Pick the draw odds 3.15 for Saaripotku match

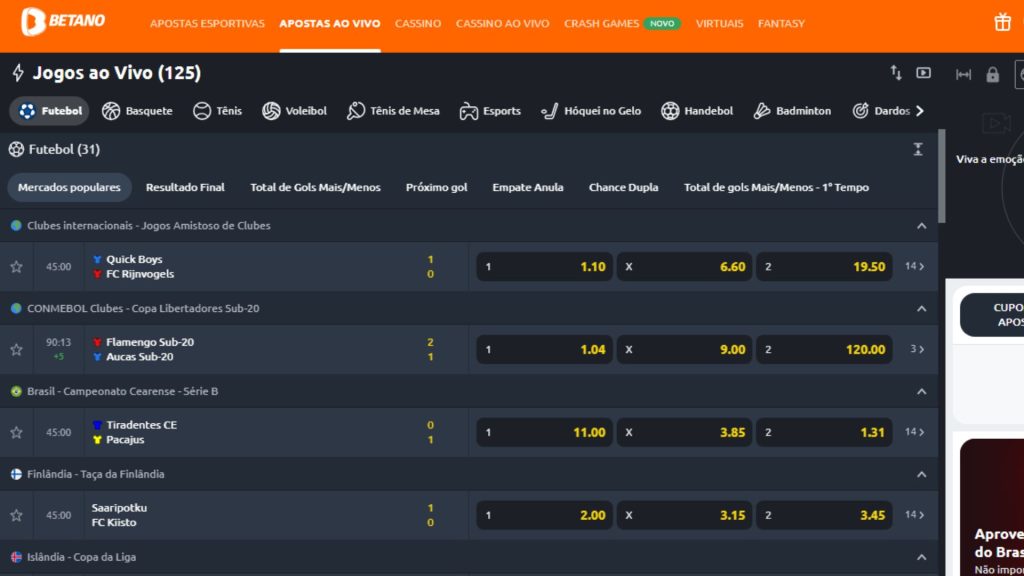click(x=684, y=516)
